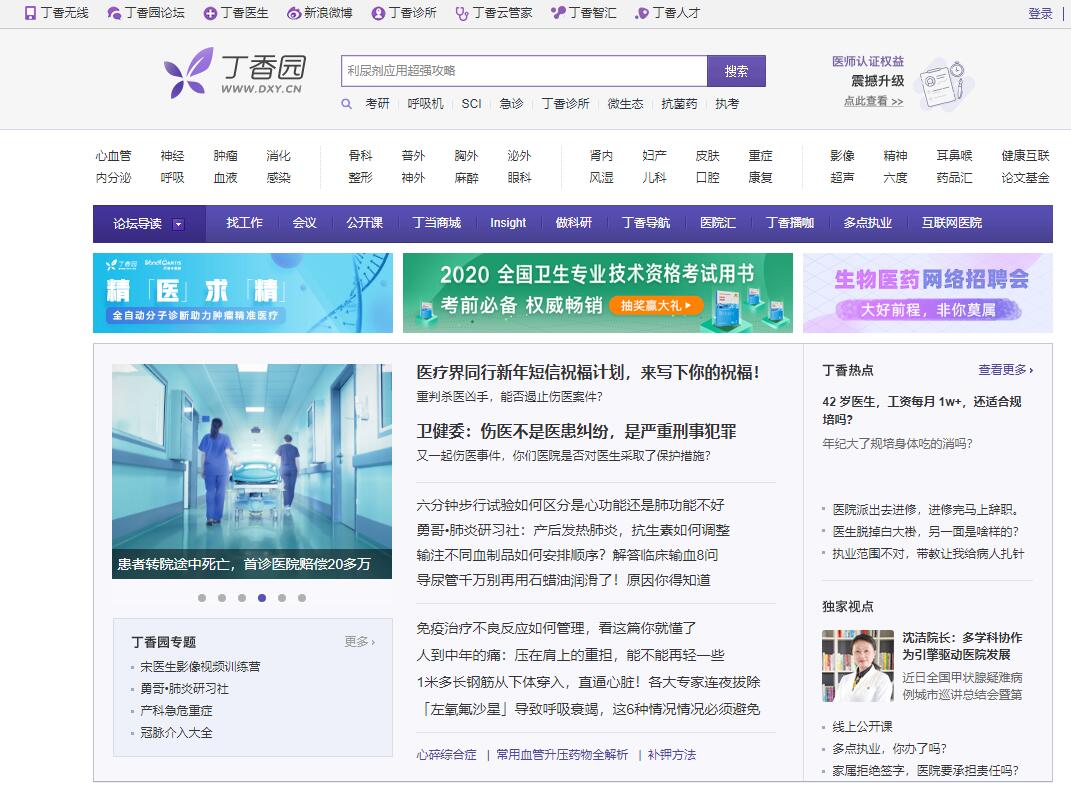Open 丁香播咖 in navigation bar

coord(790,223)
